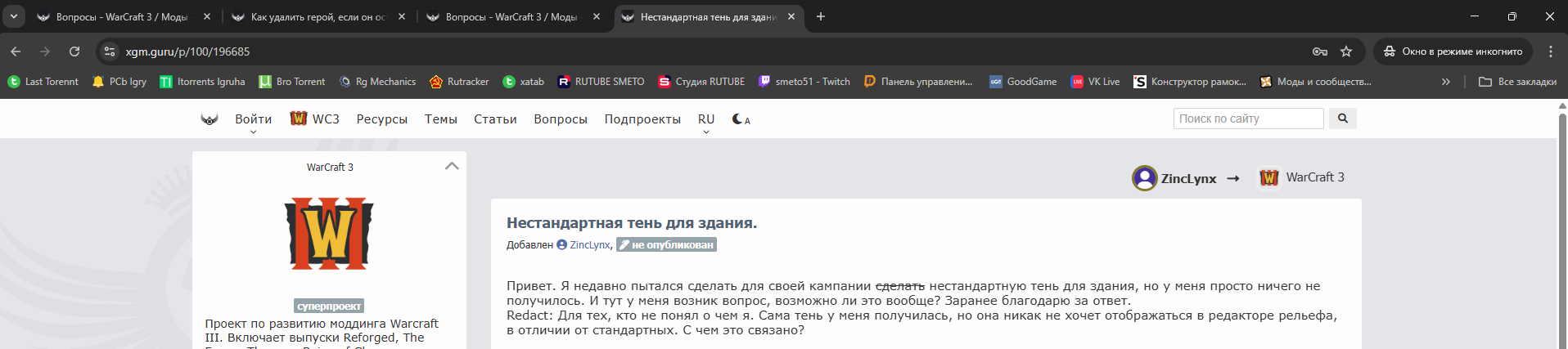Open 'smeto51 - Twitch' bookmark
Image resolution: width=1568 pixels, height=349 pixels.
[x=804, y=82]
